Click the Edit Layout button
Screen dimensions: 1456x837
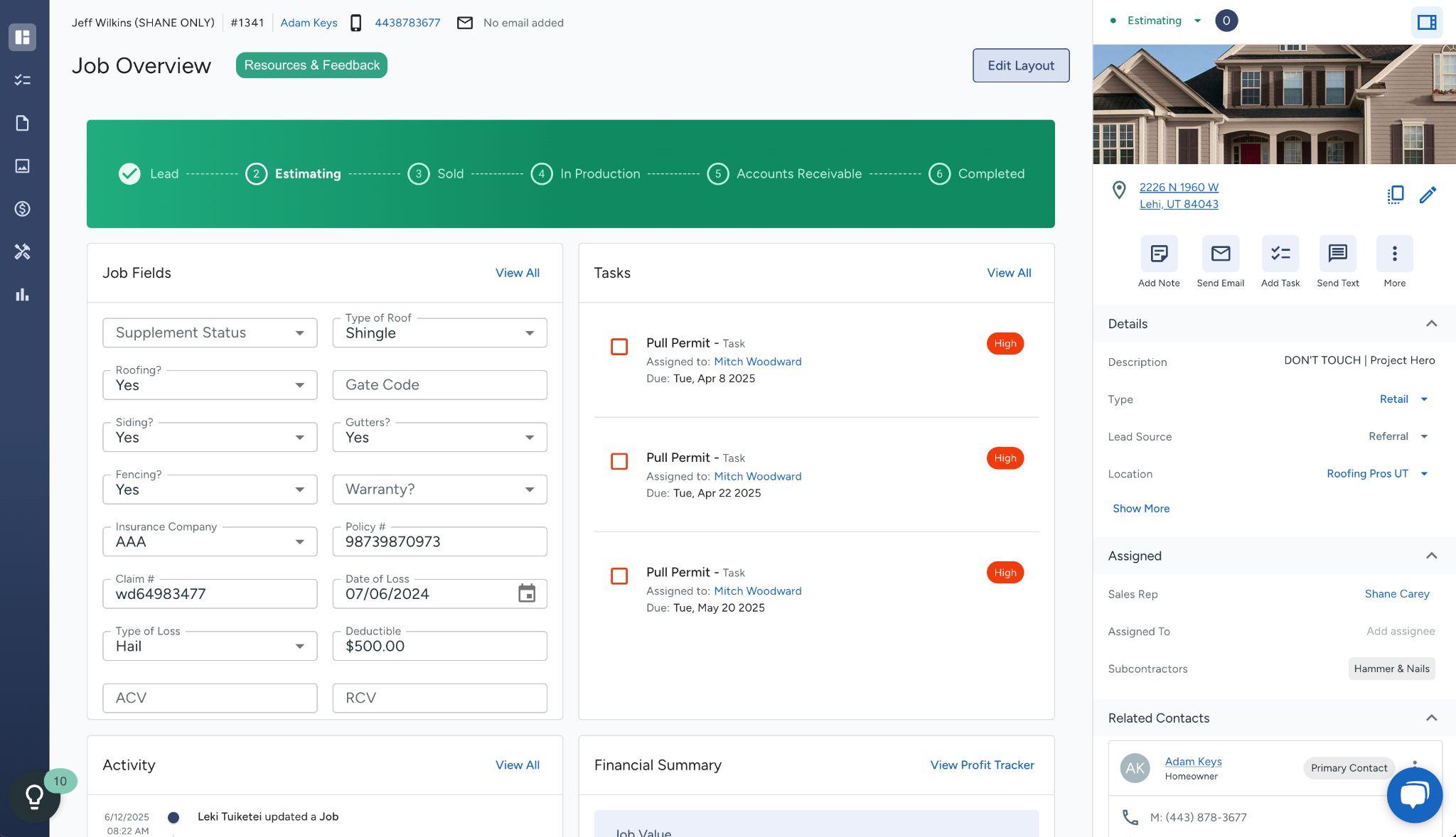tap(1020, 65)
